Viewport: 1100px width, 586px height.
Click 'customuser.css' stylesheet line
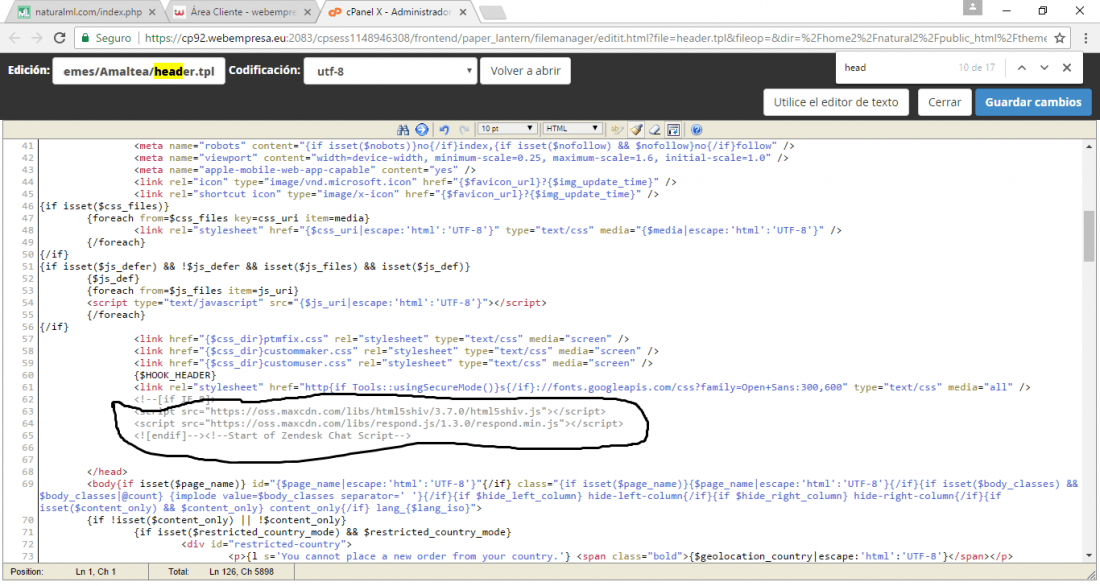pyautogui.click(x=394, y=363)
